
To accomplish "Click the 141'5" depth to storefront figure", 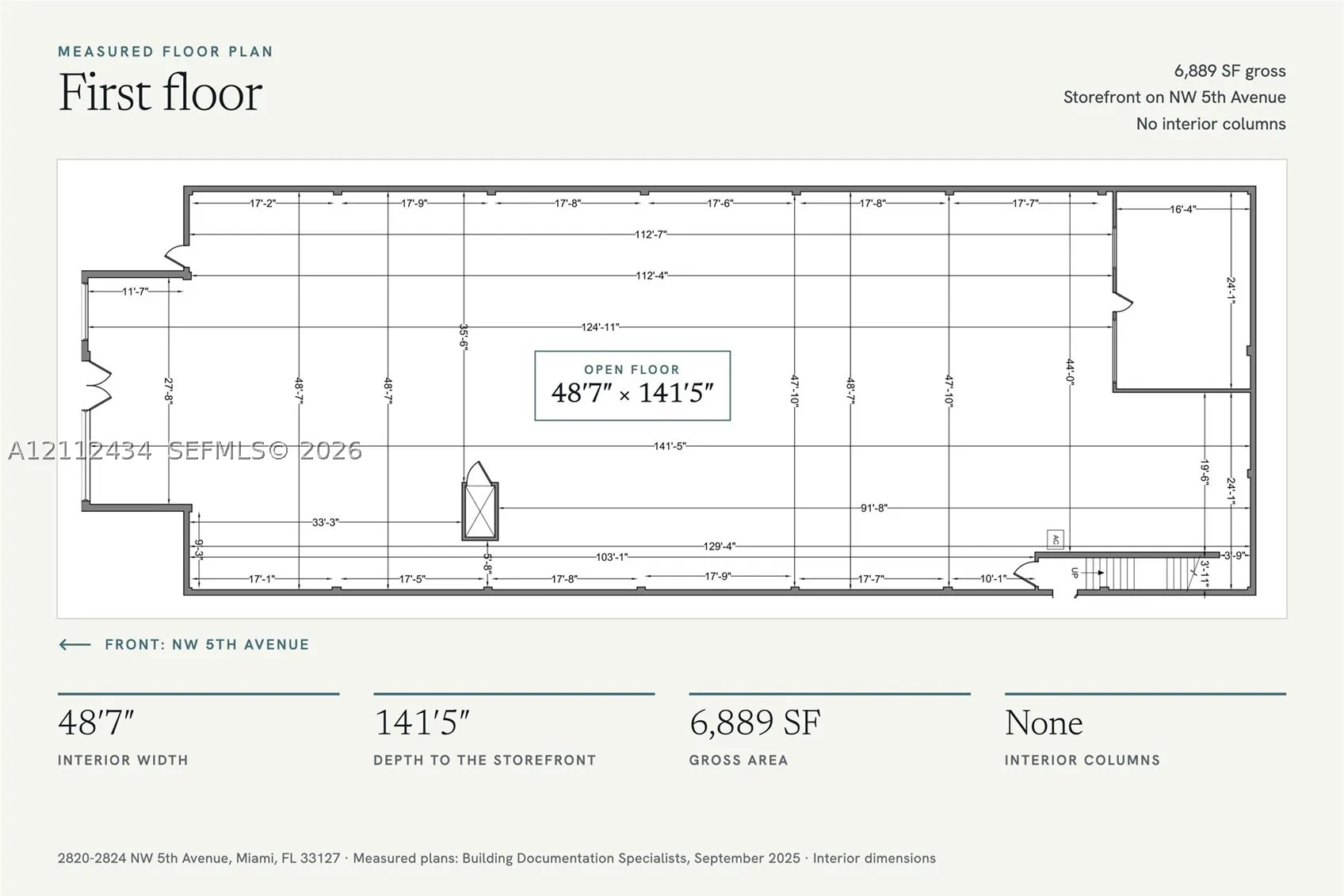I will pyautogui.click(x=422, y=723).
